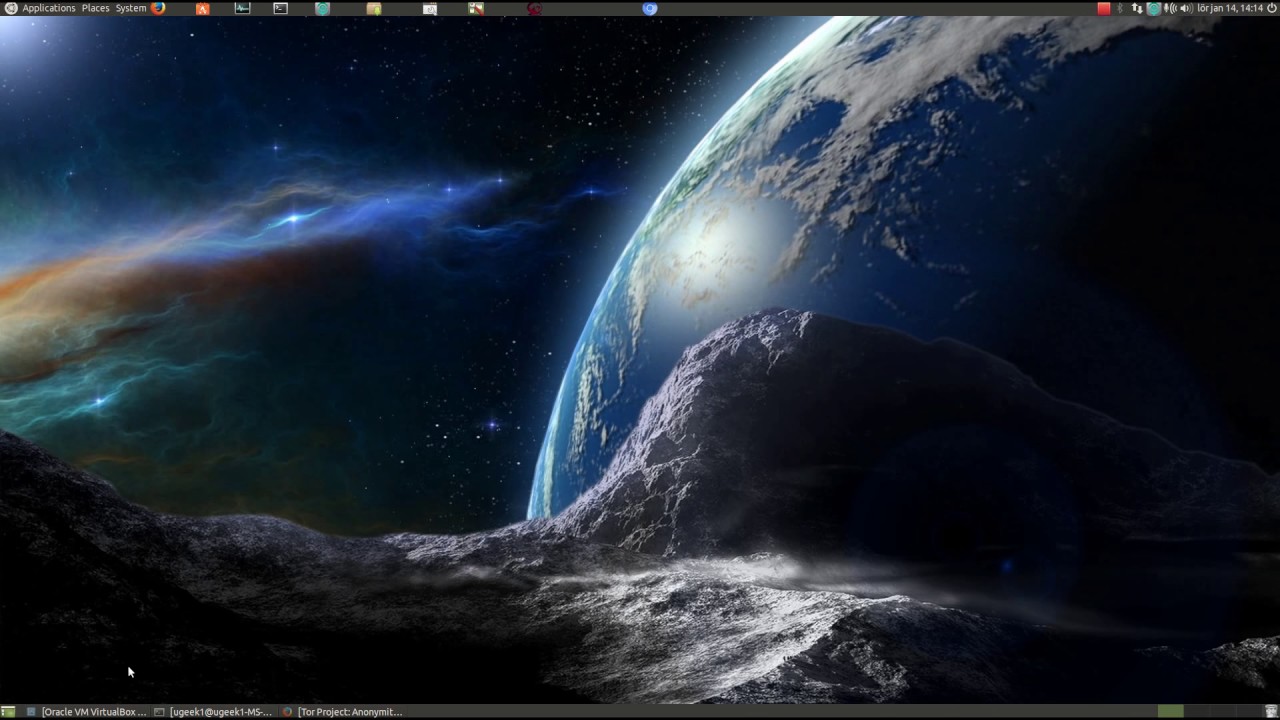Open the orange Software Center launcher
1280x720 pixels.
pyautogui.click(x=203, y=8)
